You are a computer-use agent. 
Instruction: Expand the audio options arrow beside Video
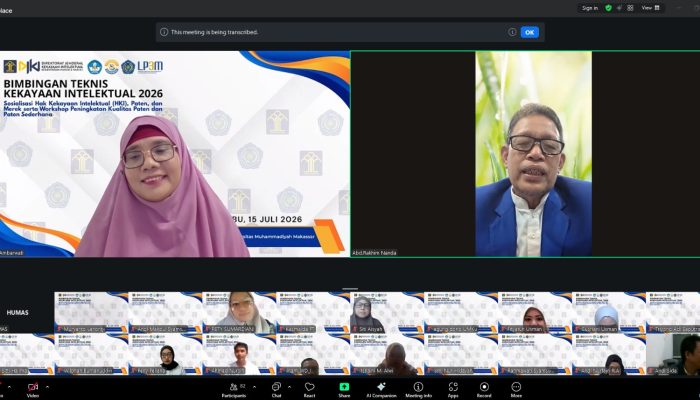[x=9, y=387]
